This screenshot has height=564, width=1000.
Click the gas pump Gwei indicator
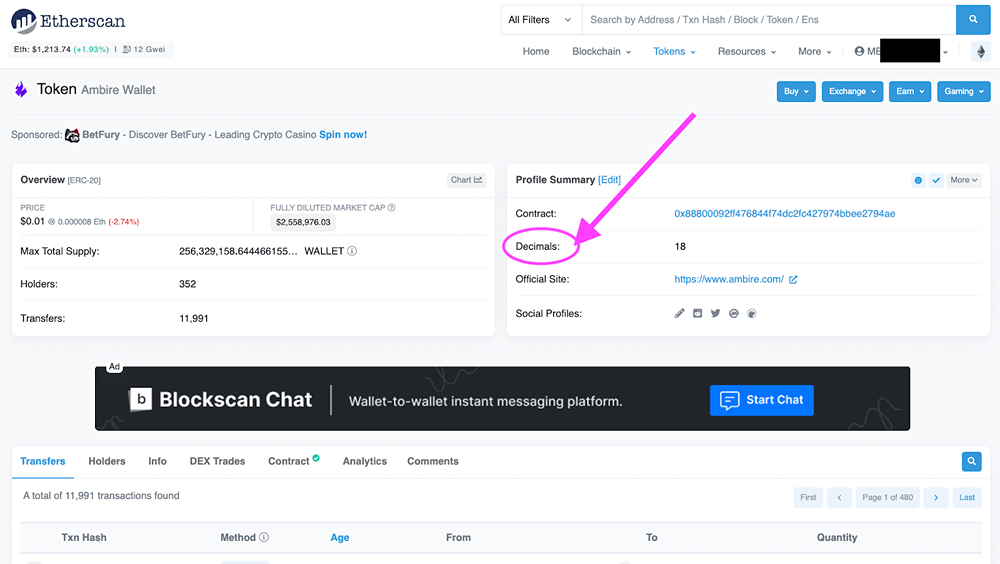(x=144, y=49)
